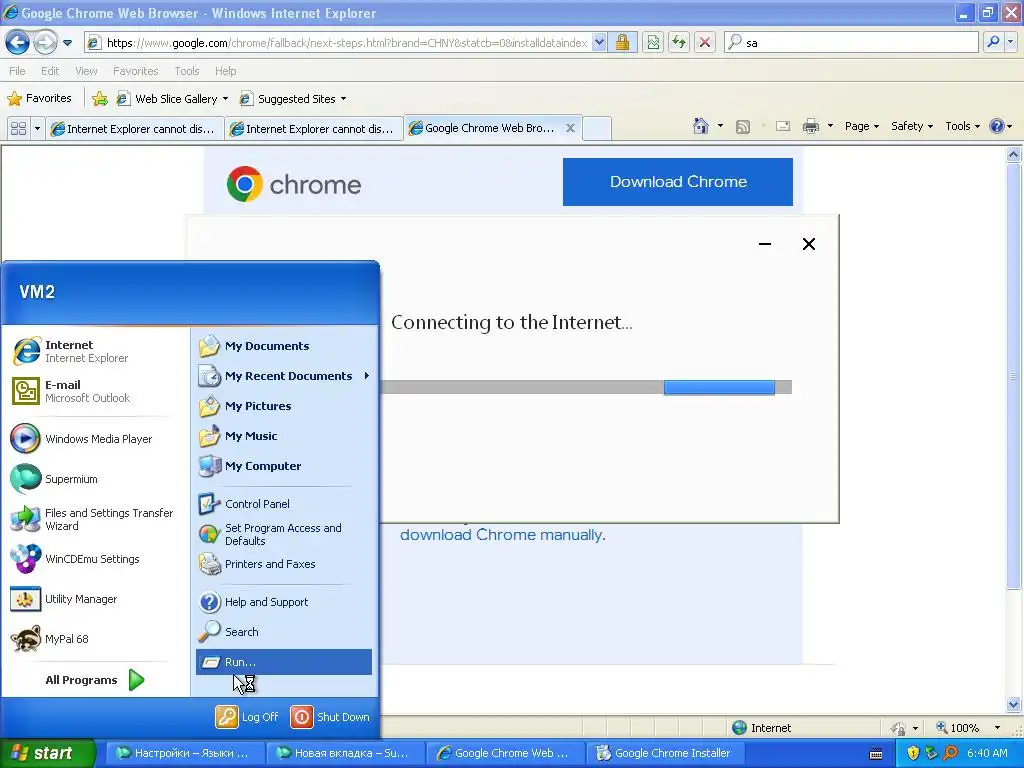Open the recent pages dropdown arrow
This screenshot has width=1024, height=768.
(67, 43)
